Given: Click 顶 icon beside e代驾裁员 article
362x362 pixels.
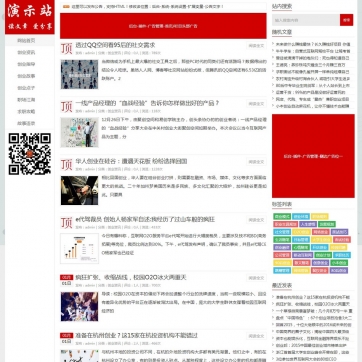Looking at the screenshot, I should click(x=66, y=223).
